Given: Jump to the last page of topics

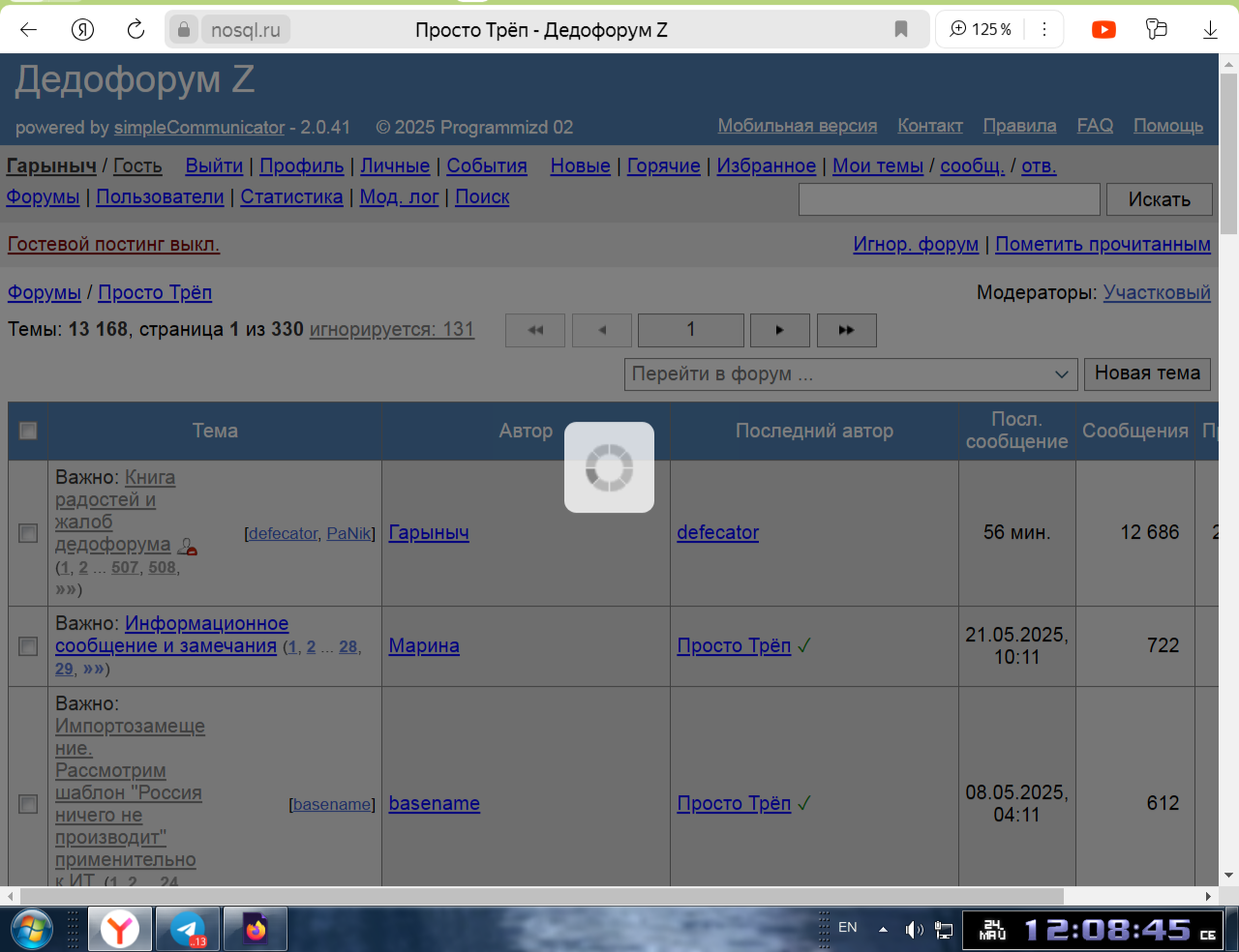Looking at the screenshot, I should point(846,330).
